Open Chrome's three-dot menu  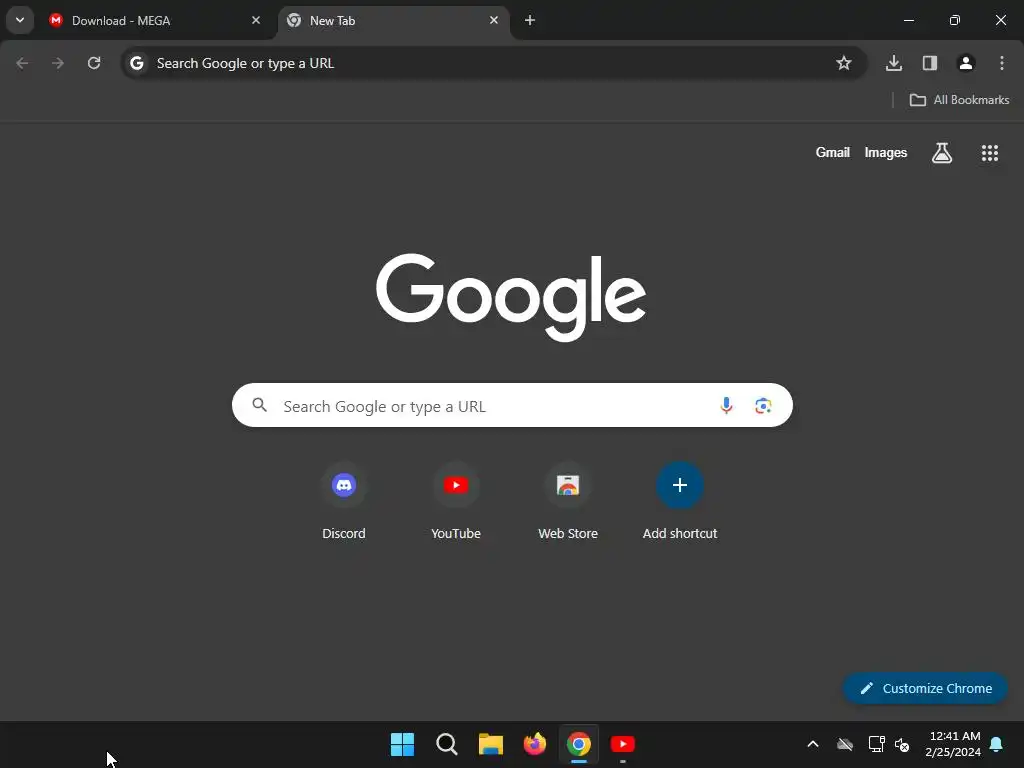[x=1002, y=63]
